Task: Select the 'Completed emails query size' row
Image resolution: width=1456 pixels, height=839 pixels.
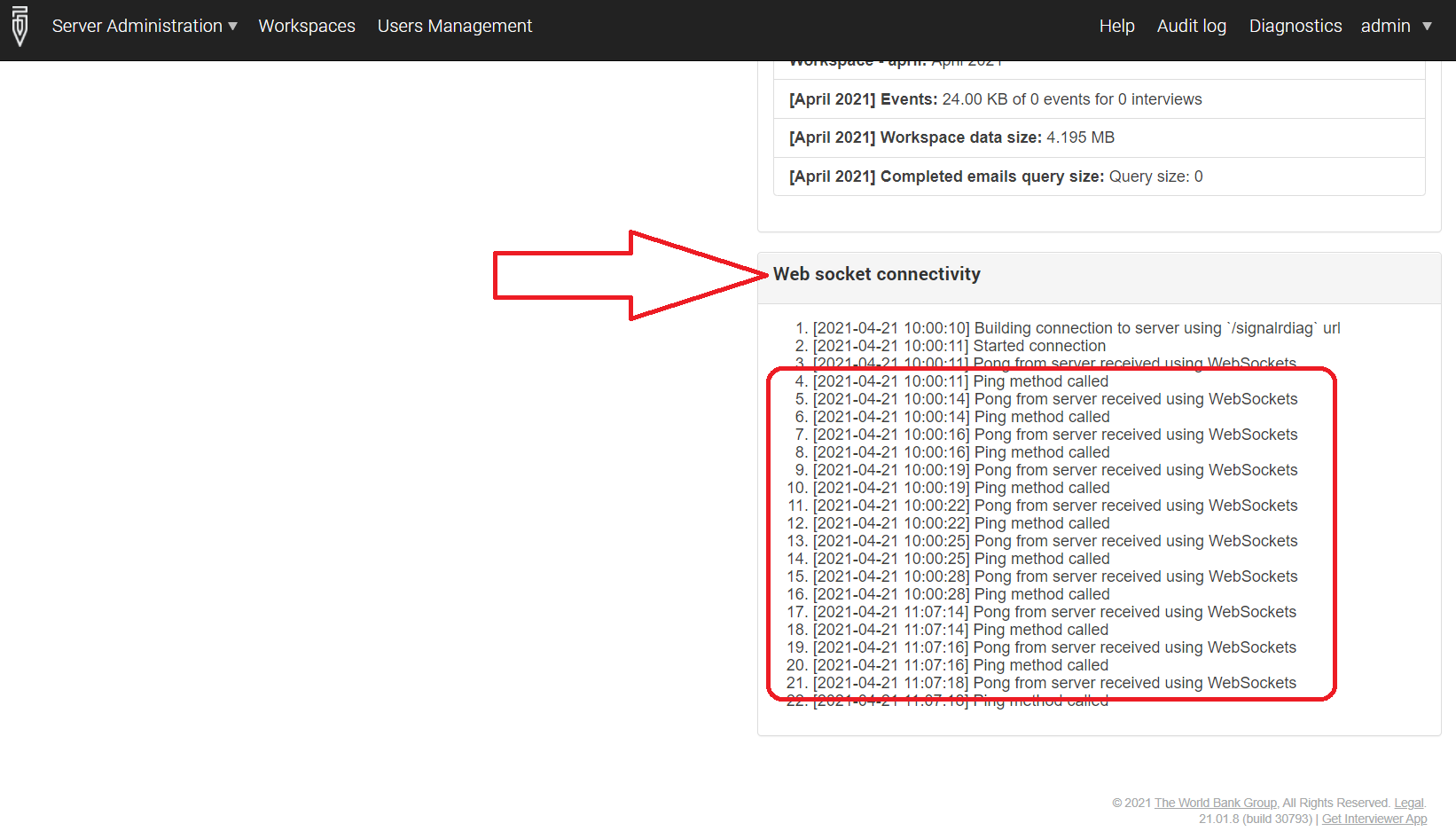Action: point(1099,176)
